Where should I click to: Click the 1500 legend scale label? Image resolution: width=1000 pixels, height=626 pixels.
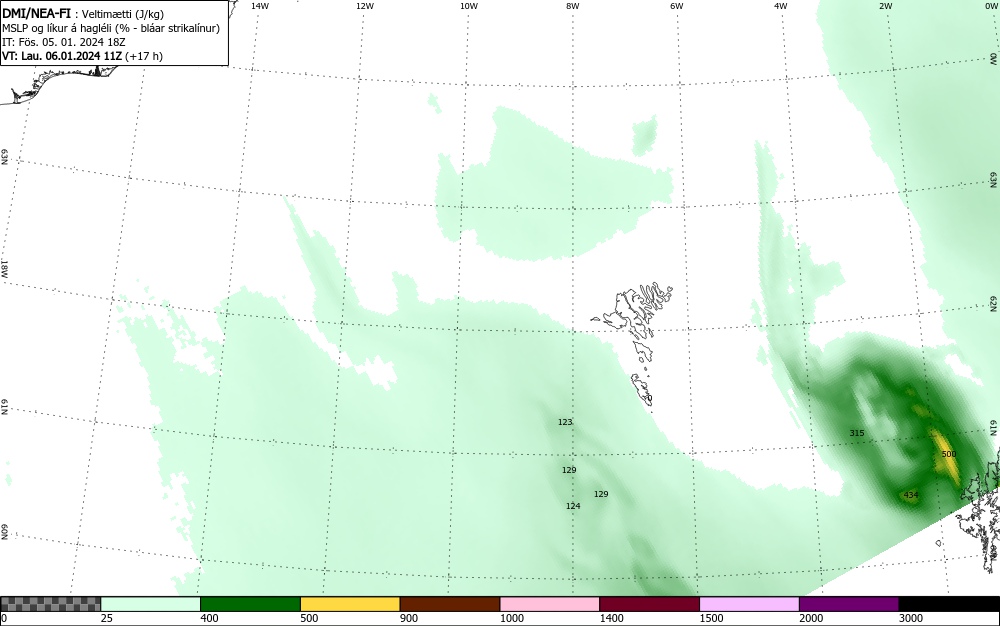(711, 618)
